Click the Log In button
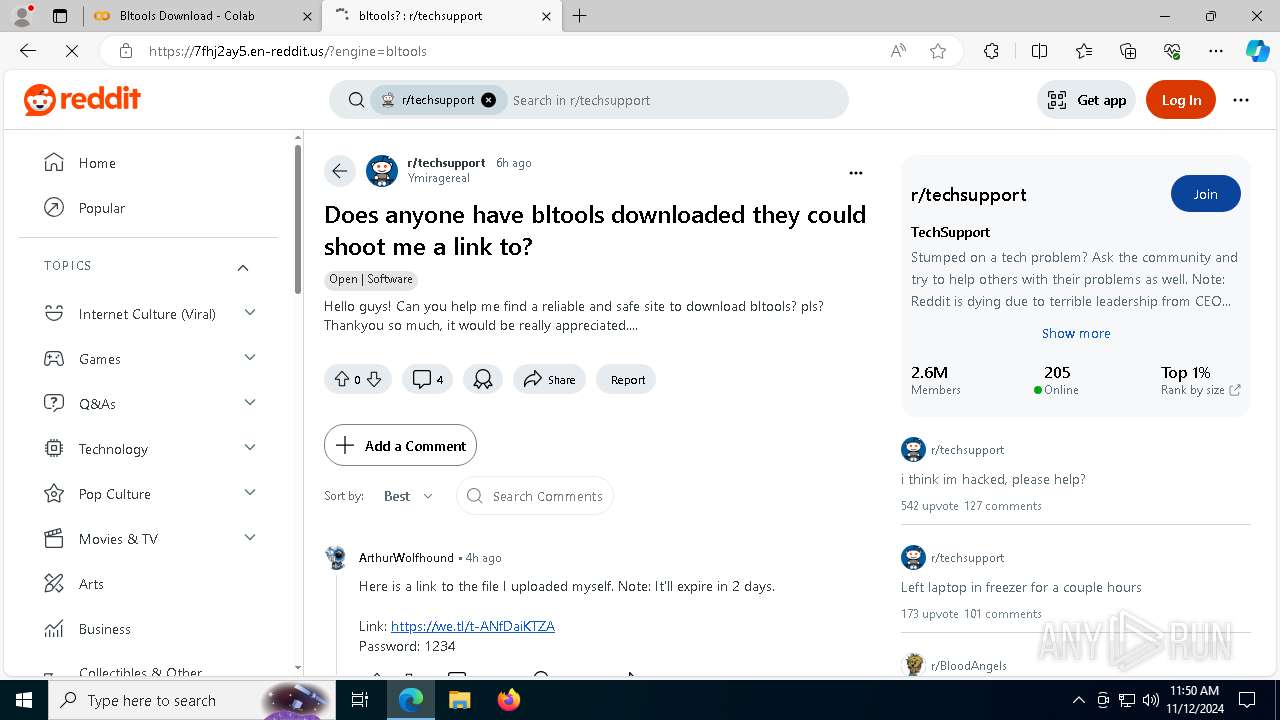 click(x=1181, y=100)
